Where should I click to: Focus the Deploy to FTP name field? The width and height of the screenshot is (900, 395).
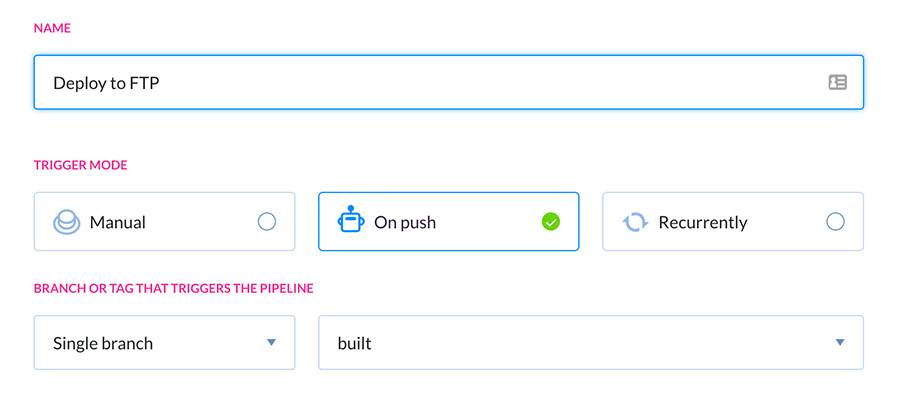pyautogui.click(x=449, y=82)
